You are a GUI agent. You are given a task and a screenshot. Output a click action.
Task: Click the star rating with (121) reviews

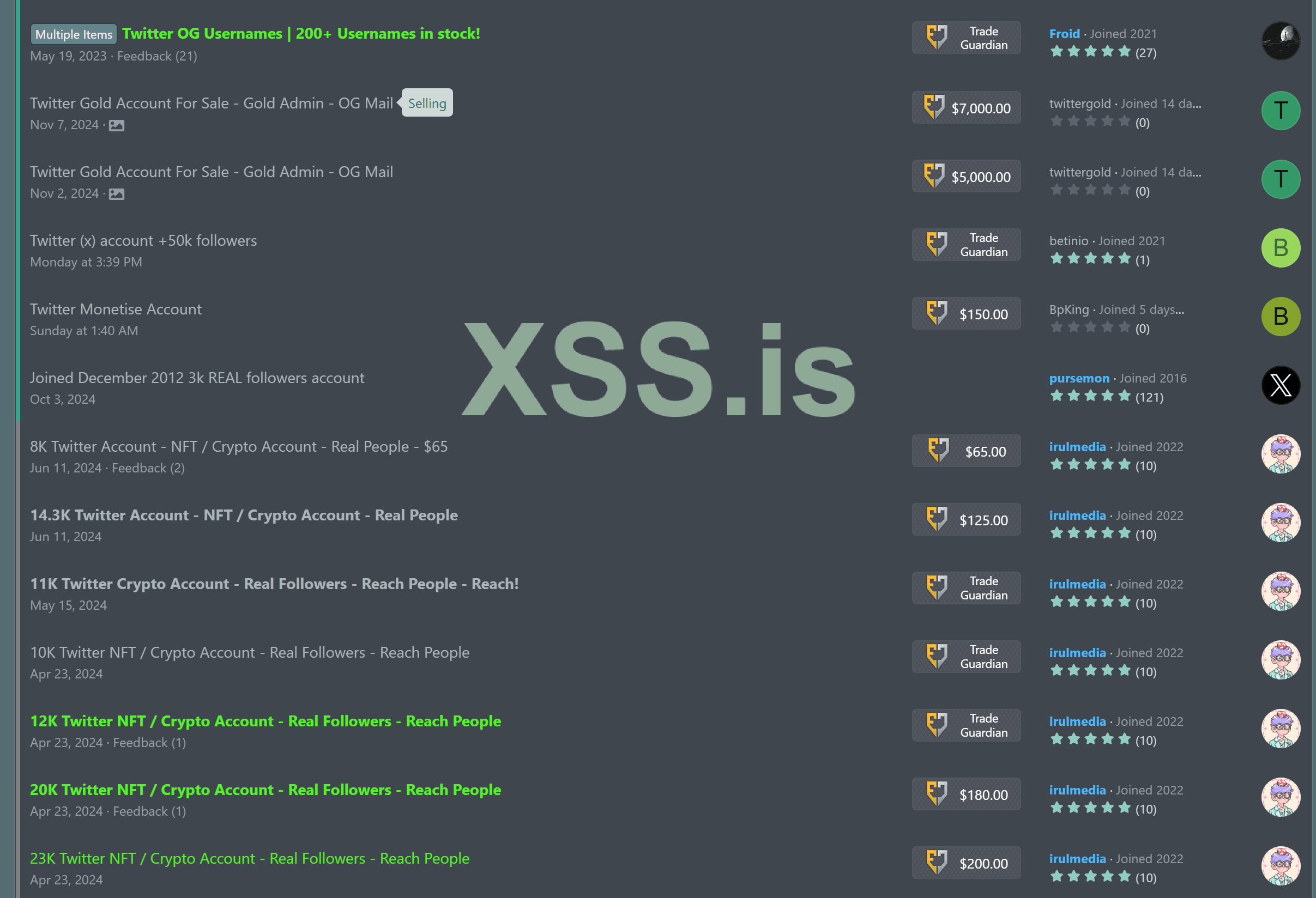[x=1090, y=396]
